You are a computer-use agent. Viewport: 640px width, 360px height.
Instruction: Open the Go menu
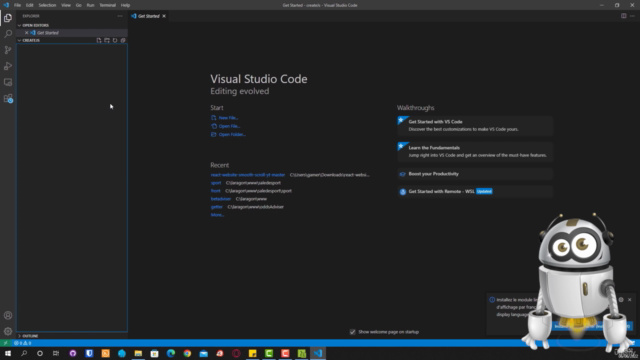[x=78, y=5]
